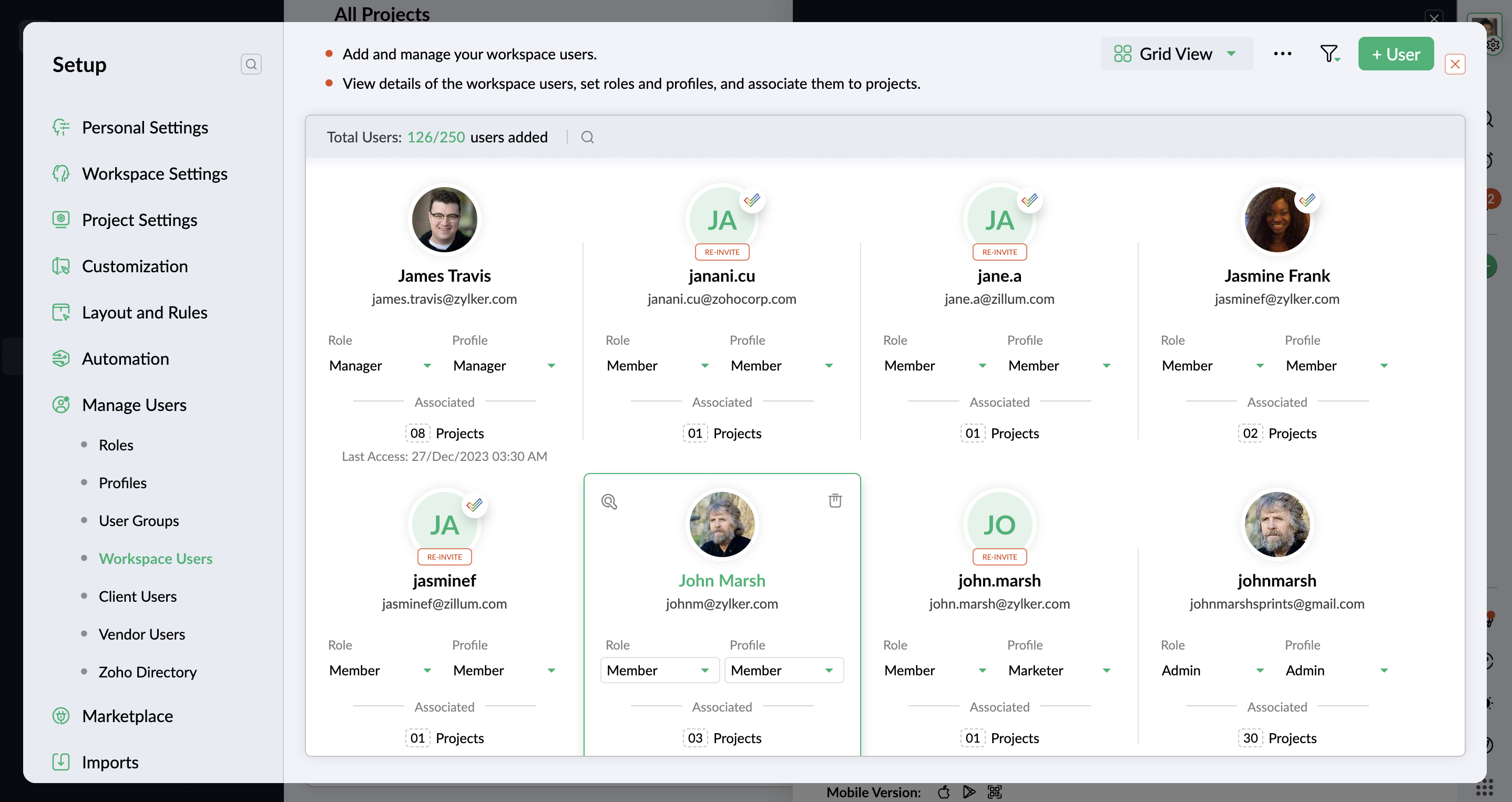
Task: Click the Setup search icon
Action: click(x=251, y=64)
